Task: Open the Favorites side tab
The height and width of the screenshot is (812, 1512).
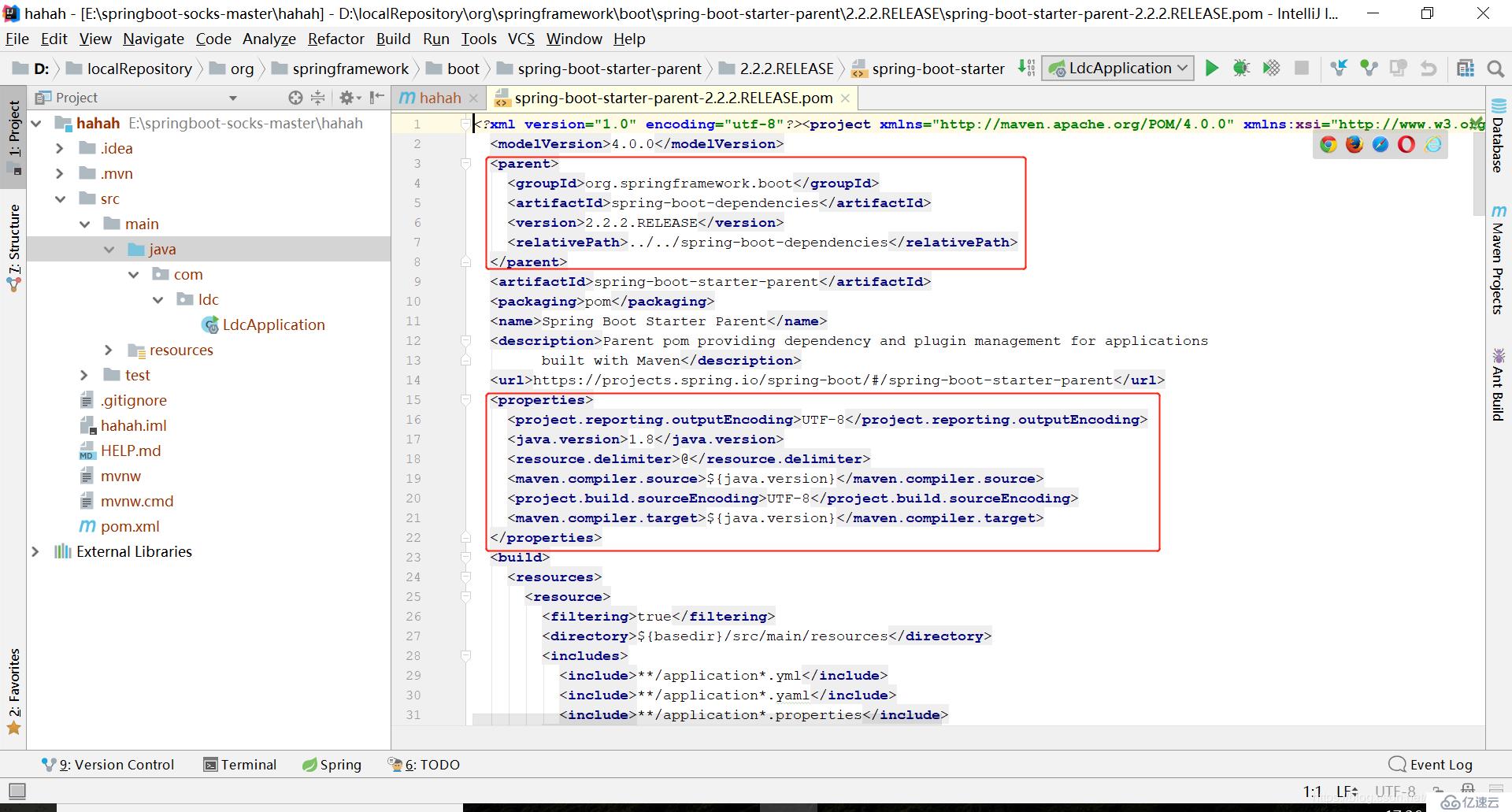Action: point(13,691)
